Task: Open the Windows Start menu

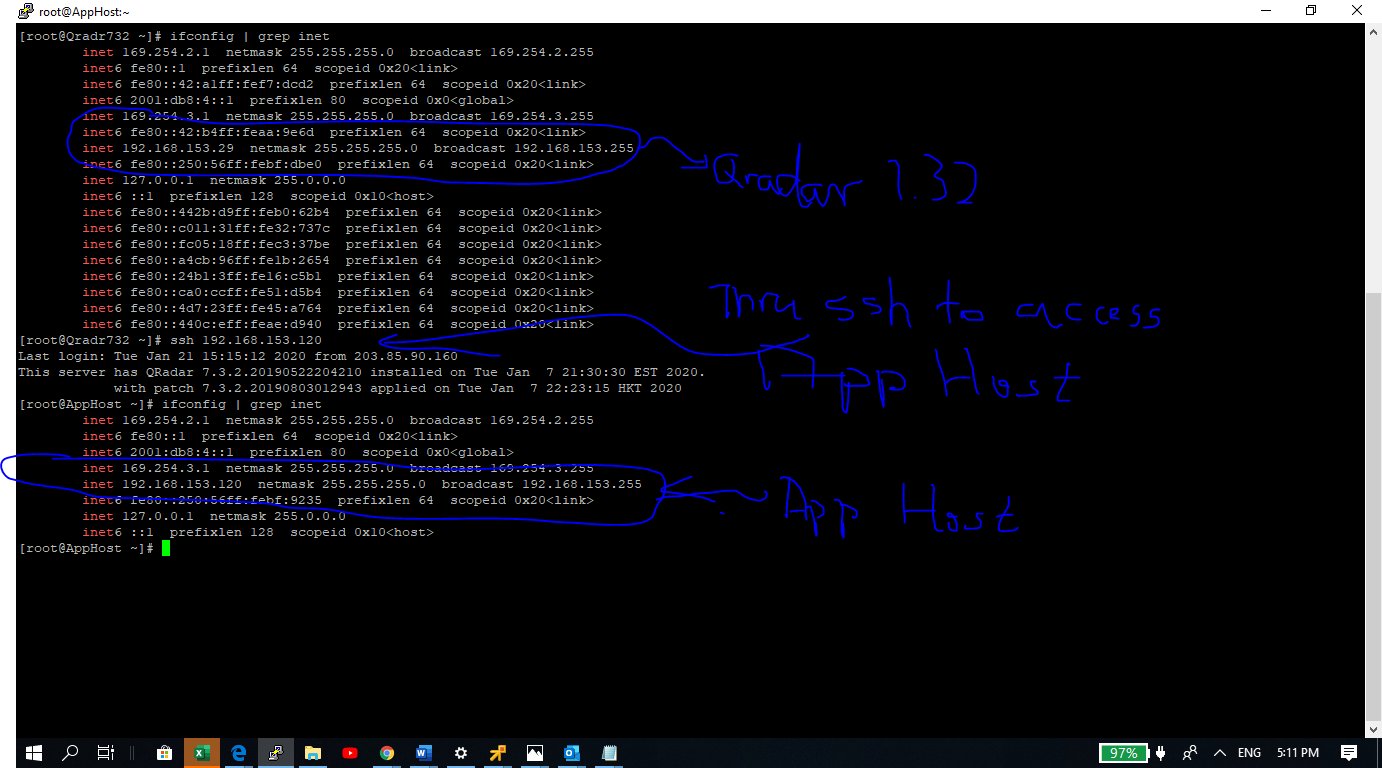Action: 33,753
